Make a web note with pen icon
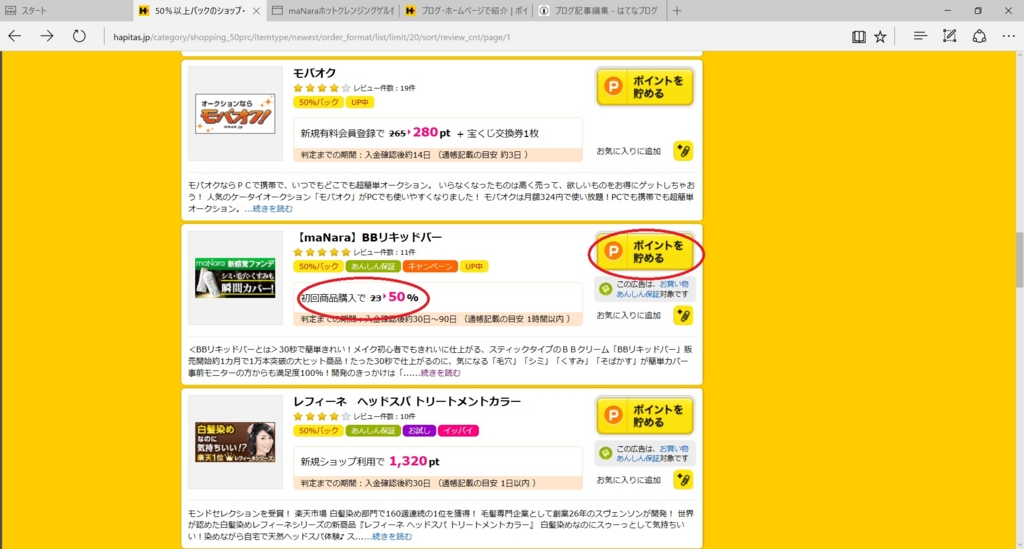The height and width of the screenshot is (549, 1024). coord(950,37)
